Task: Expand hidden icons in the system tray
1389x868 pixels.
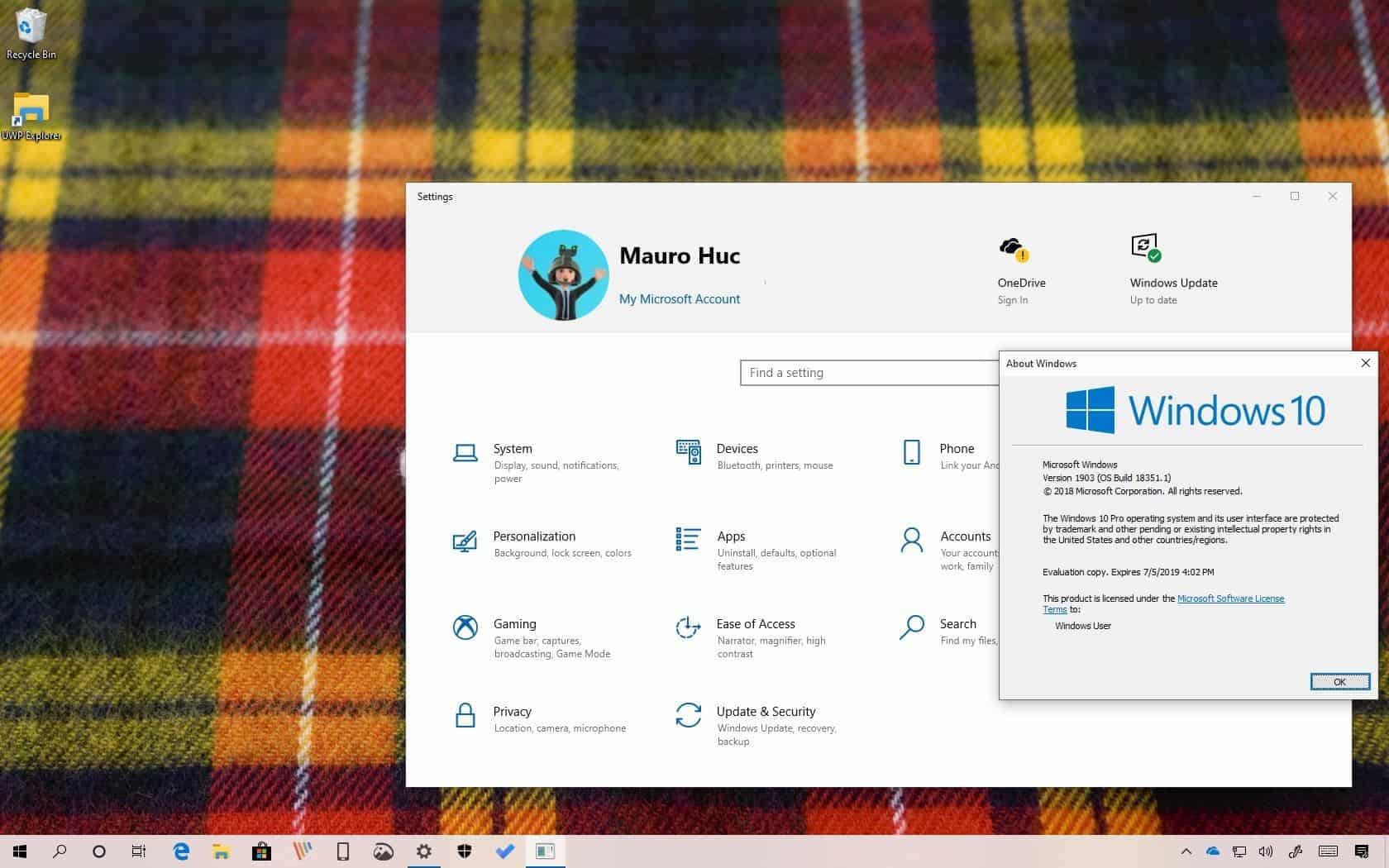Action: [1186, 851]
